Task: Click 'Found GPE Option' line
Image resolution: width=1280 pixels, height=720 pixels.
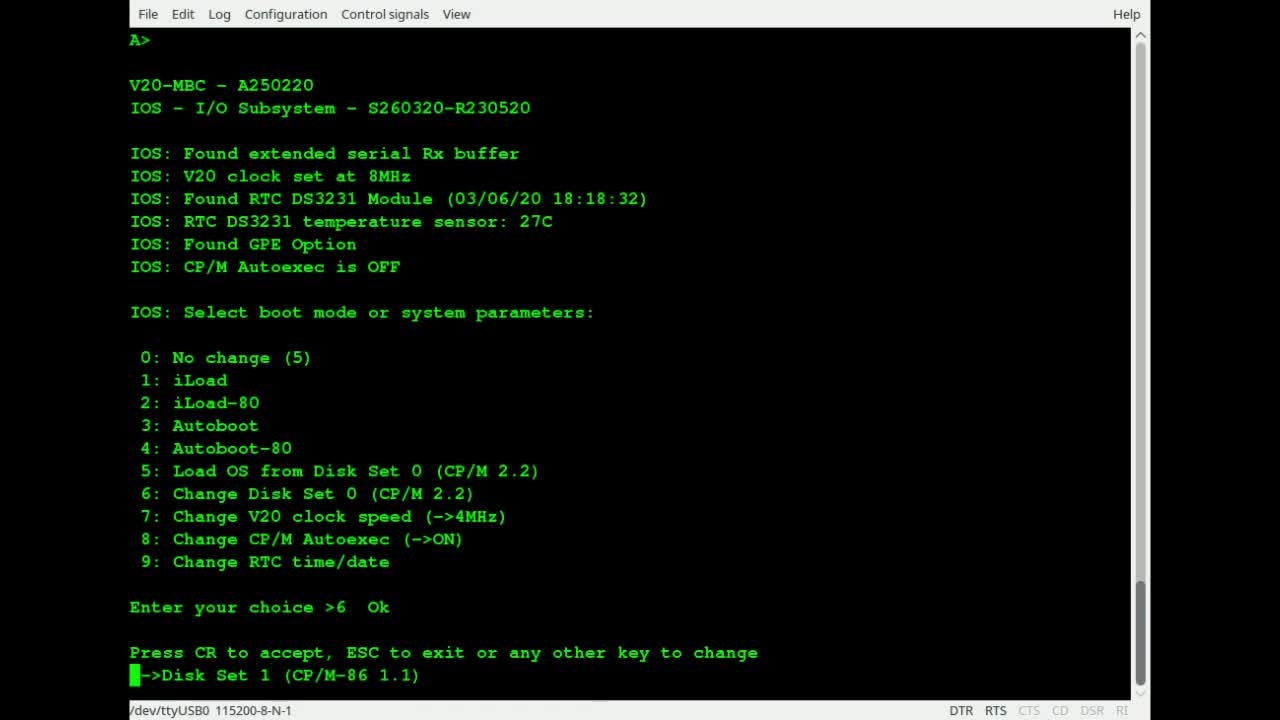Action: [243, 244]
